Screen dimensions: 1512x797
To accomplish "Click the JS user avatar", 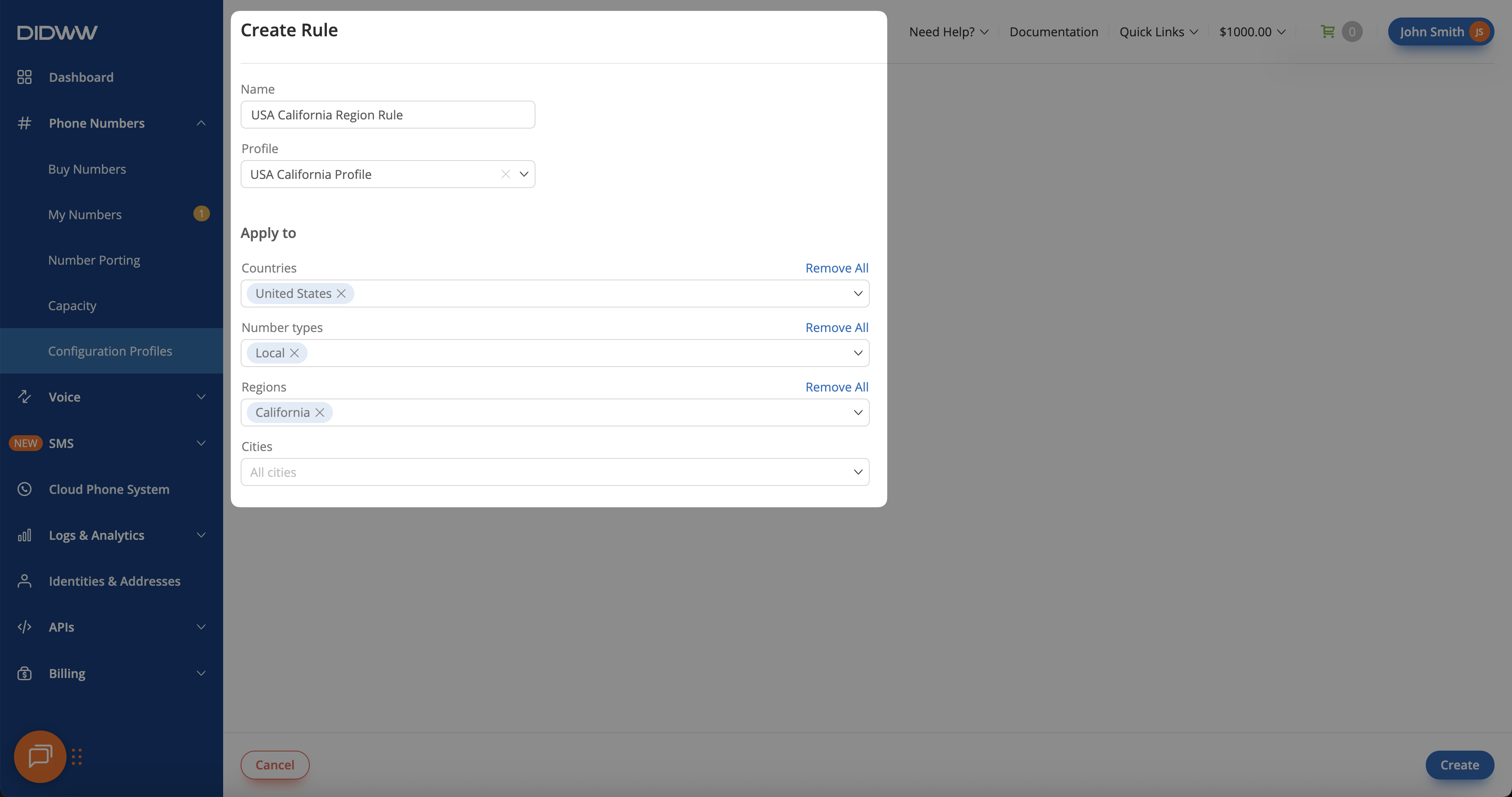I will coord(1479,31).
